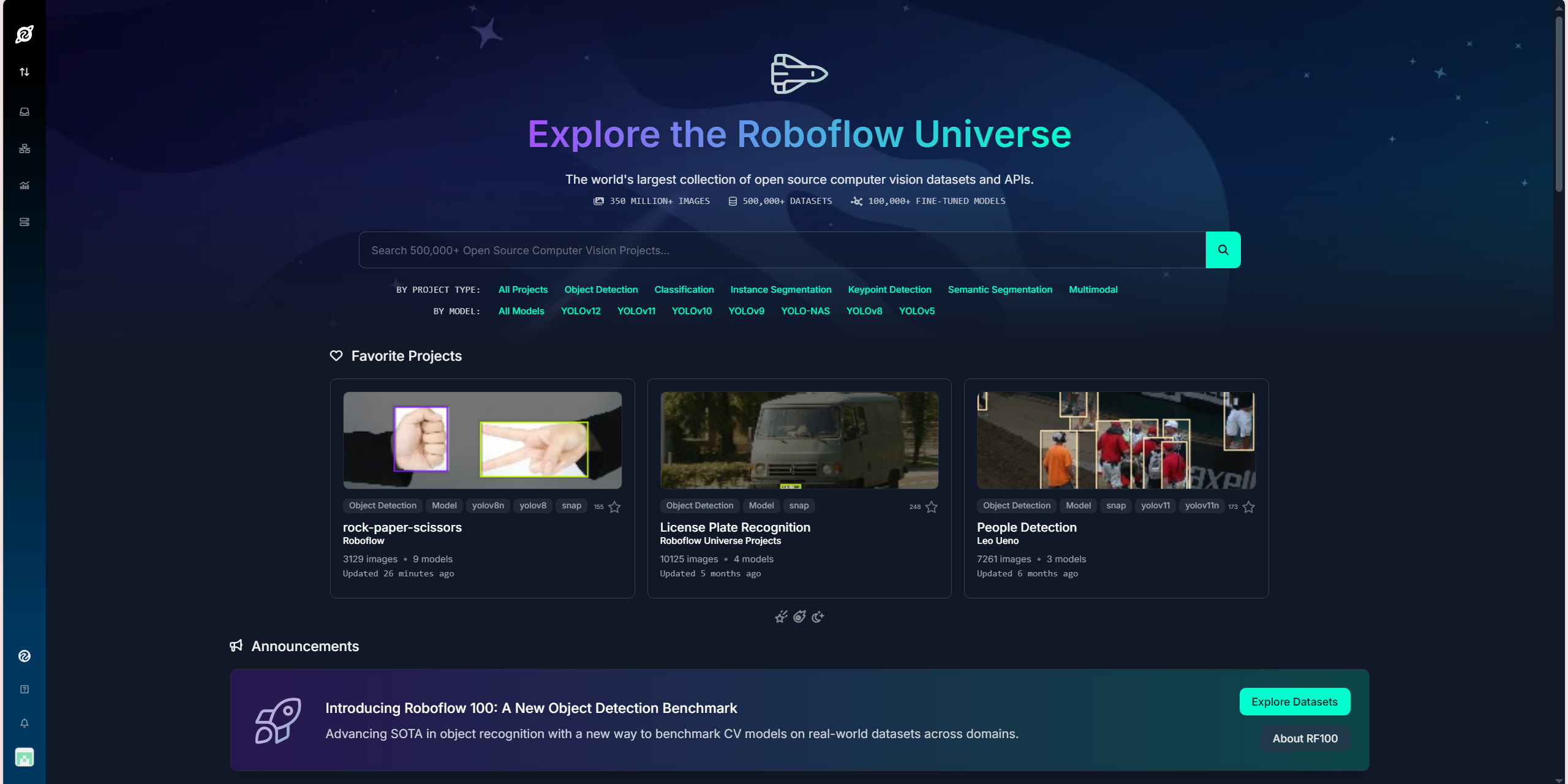This screenshot has width=1568, height=784.
Task: Select the All Models filter
Action: click(x=521, y=311)
